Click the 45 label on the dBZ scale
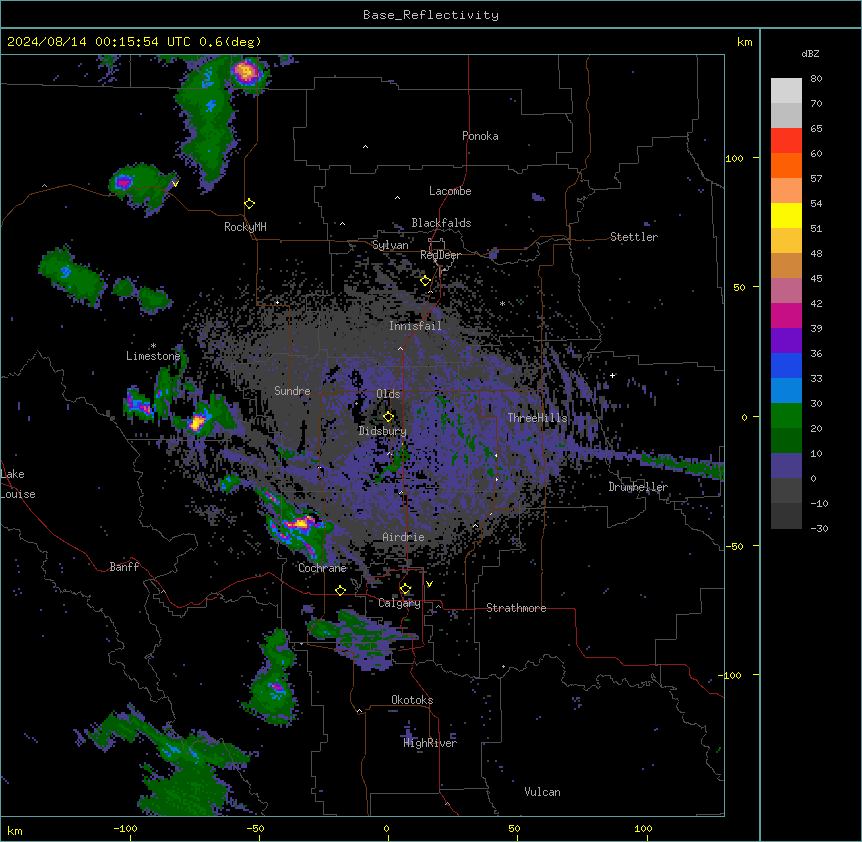 pyautogui.click(x=816, y=279)
